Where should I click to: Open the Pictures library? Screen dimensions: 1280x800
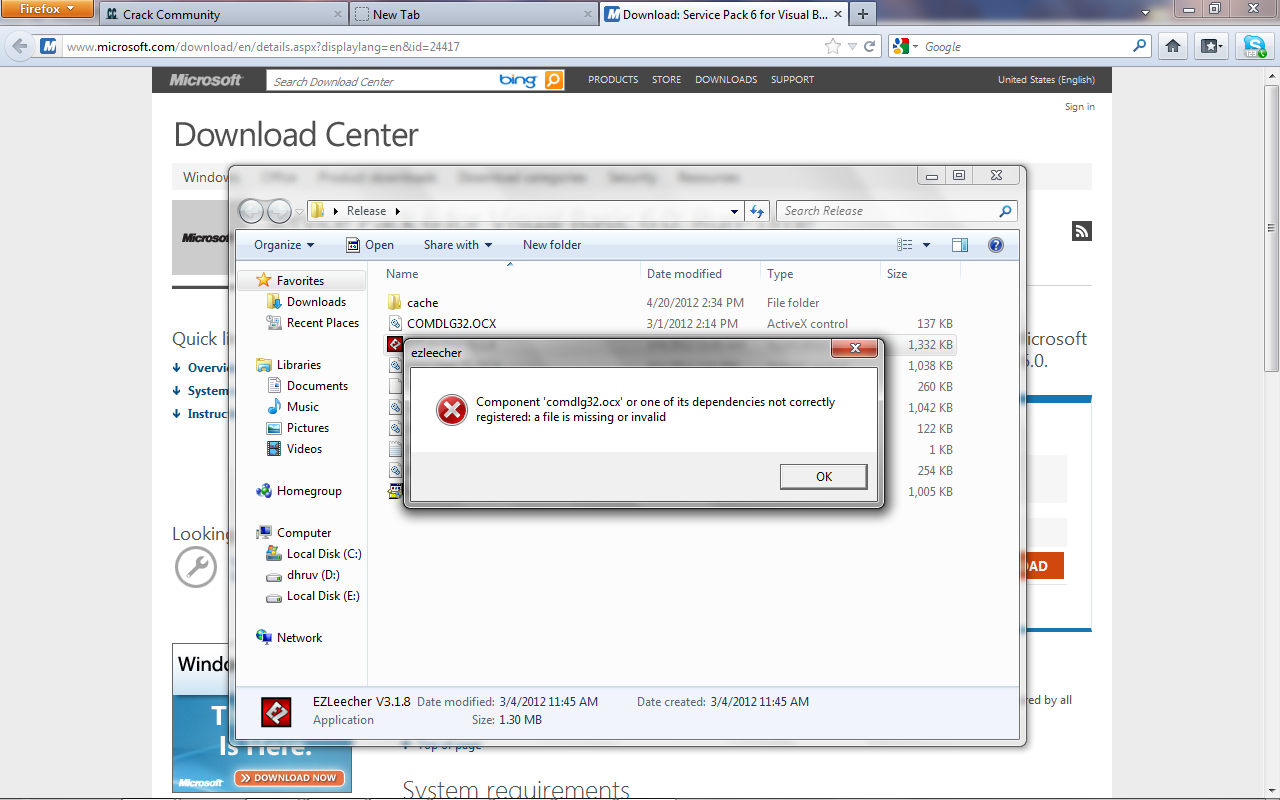click(x=298, y=428)
